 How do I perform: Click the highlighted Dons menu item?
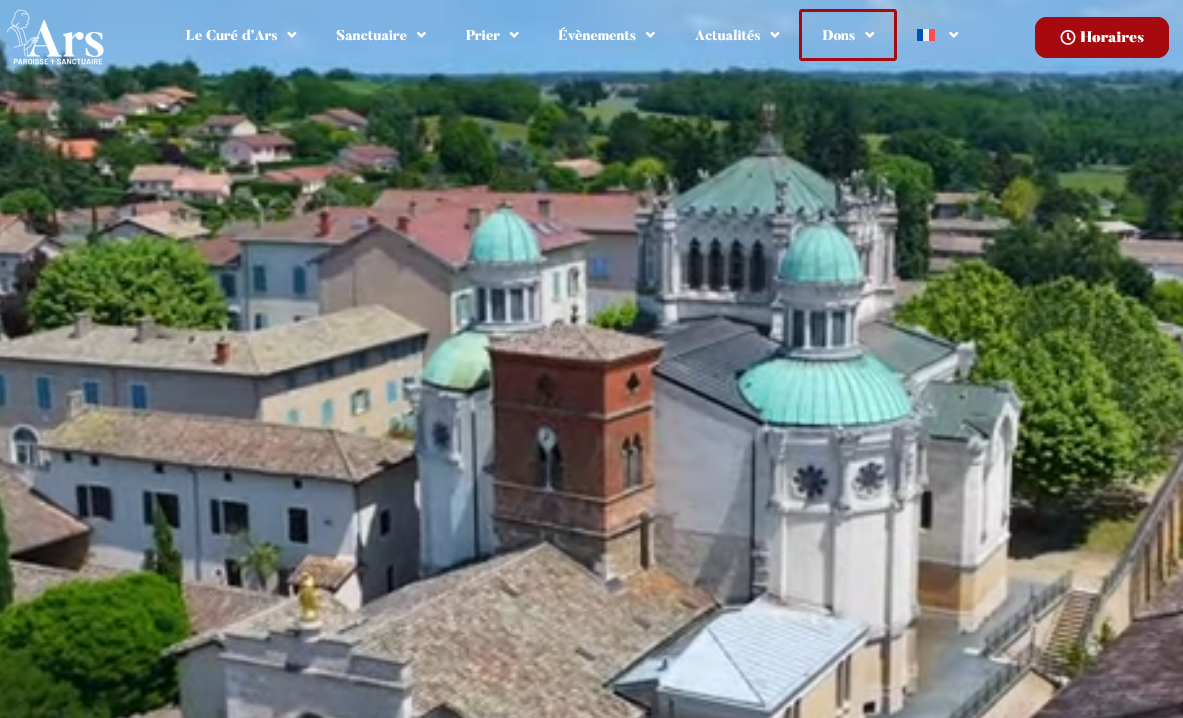(x=839, y=35)
